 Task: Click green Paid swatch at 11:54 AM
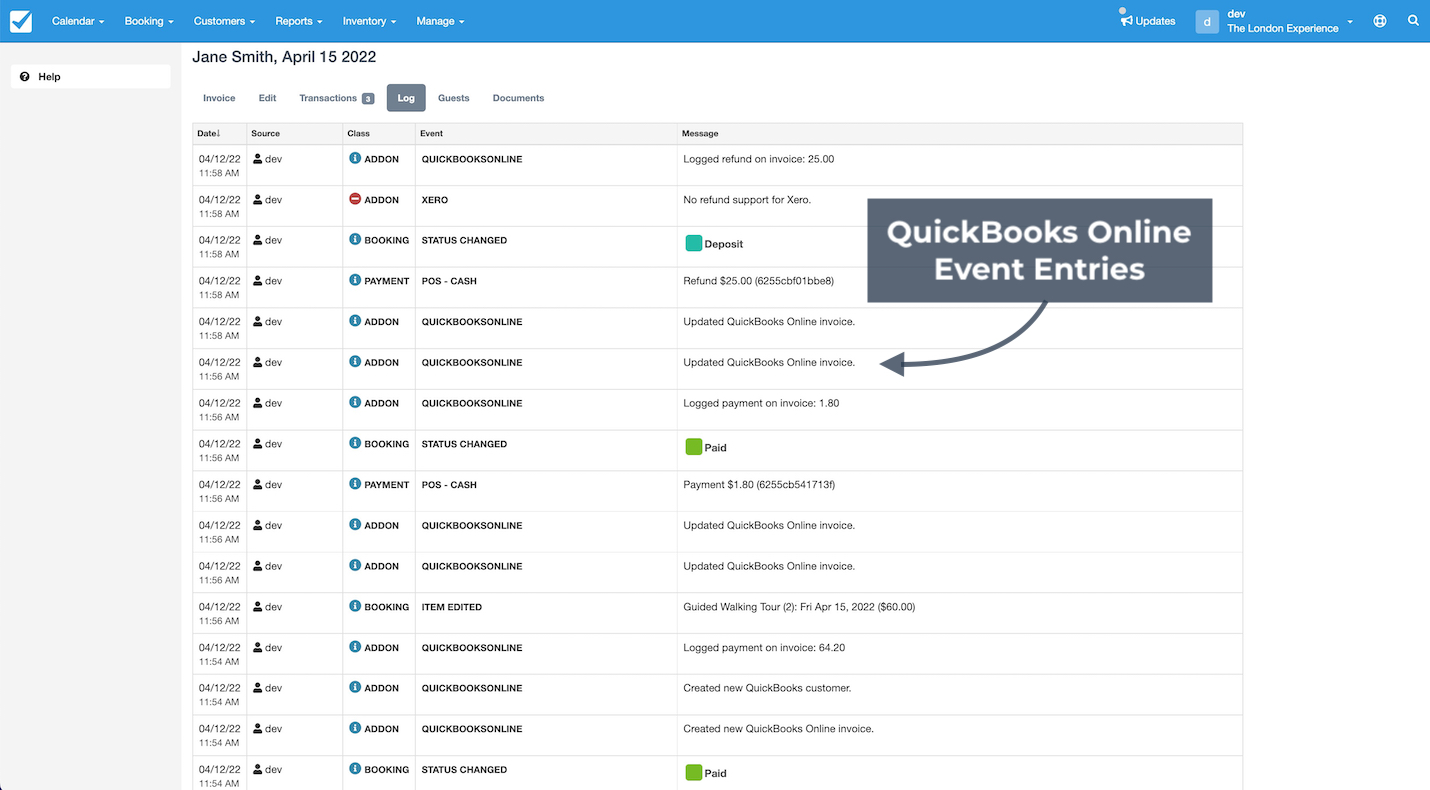(x=693, y=773)
